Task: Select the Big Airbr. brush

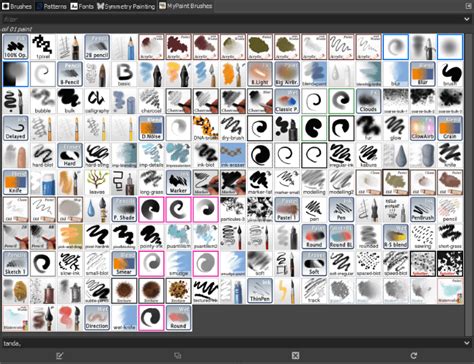Action: coord(287,74)
